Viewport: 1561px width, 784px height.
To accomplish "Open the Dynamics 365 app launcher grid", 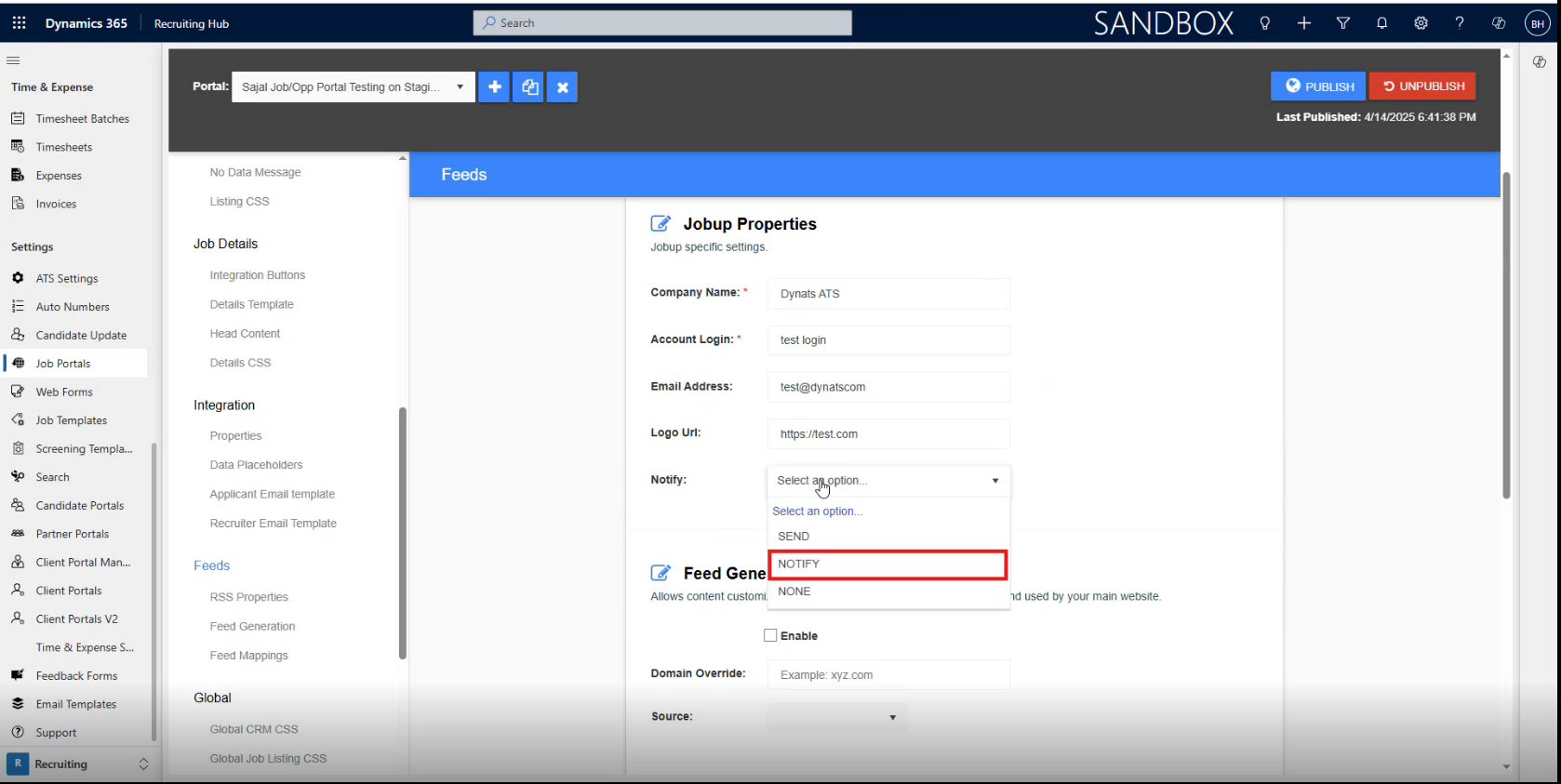I will 19,23.
